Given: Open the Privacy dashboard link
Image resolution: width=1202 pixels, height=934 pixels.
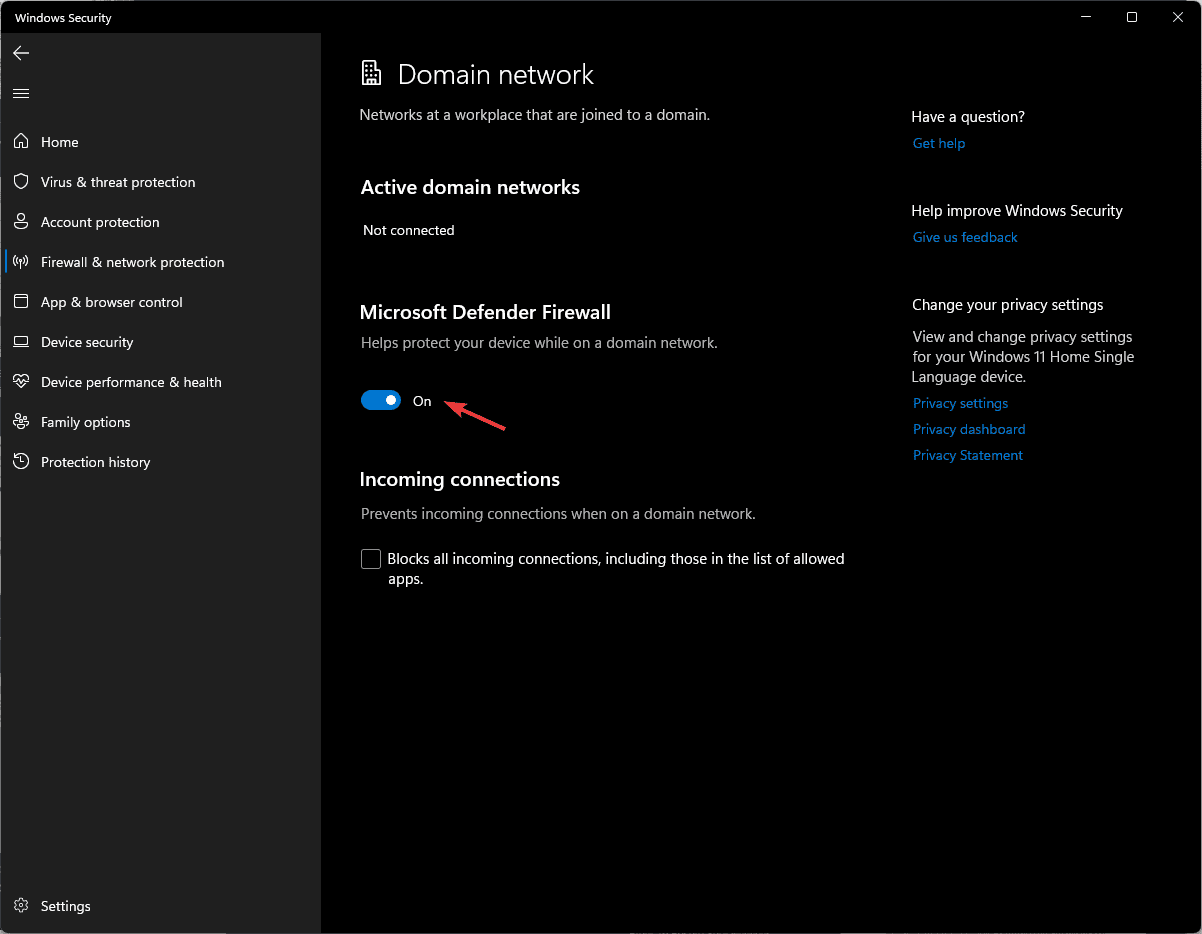Looking at the screenshot, I should [x=969, y=429].
